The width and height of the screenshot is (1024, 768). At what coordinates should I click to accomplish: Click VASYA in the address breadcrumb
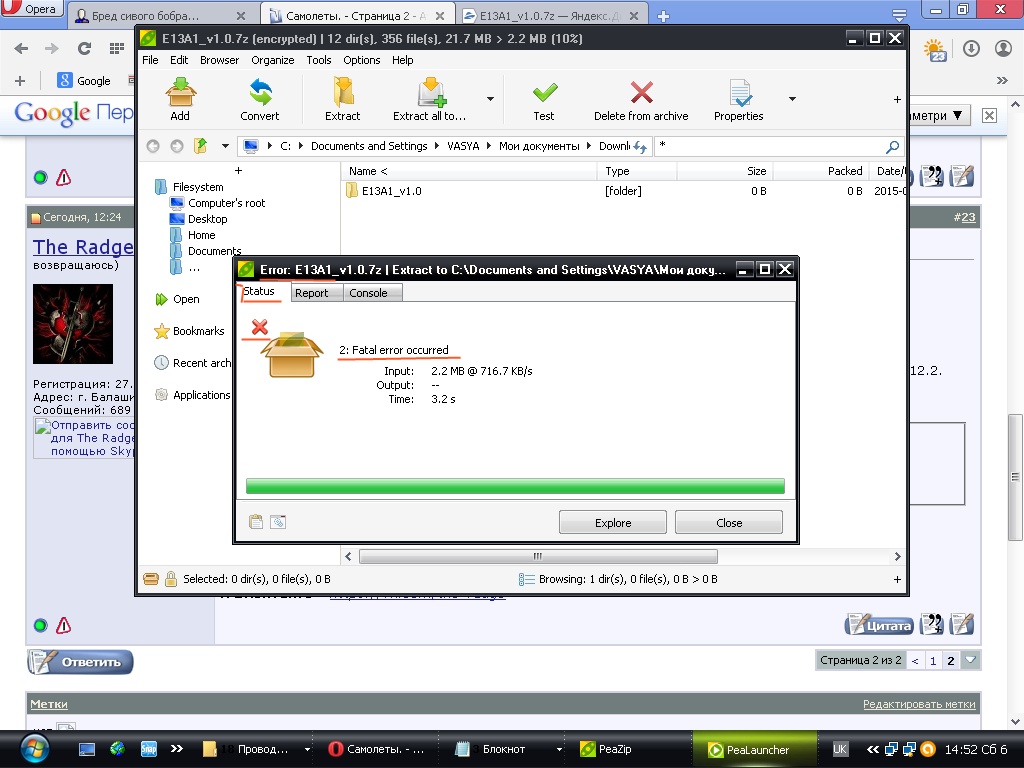pyautogui.click(x=463, y=146)
